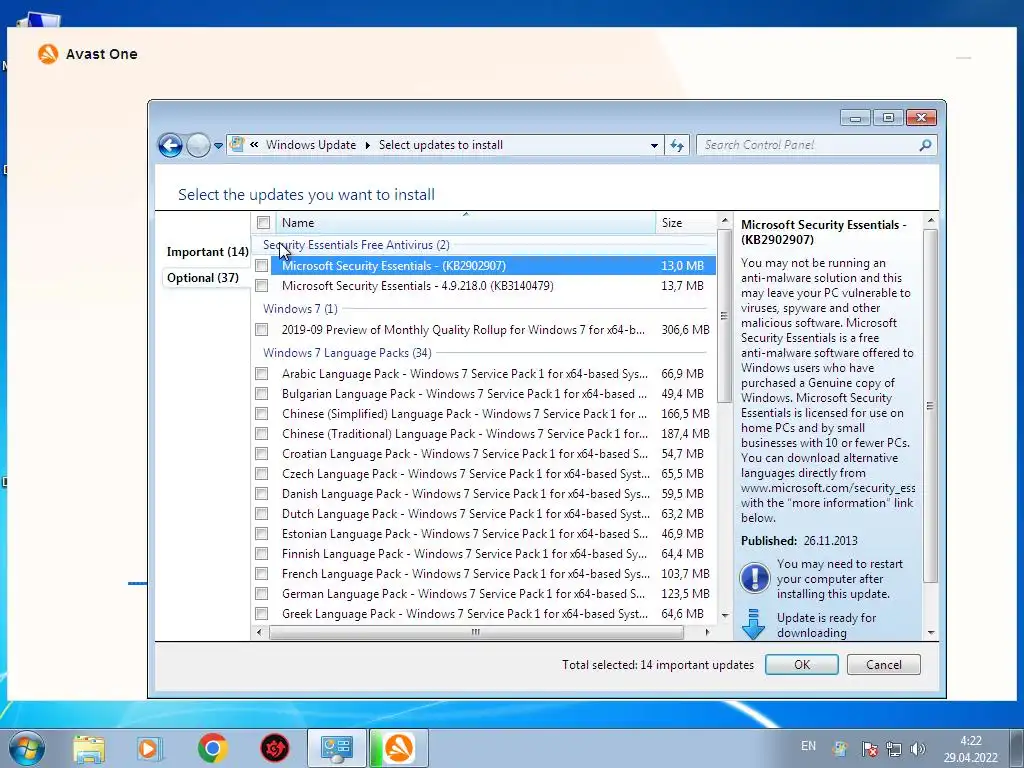This screenshot has width=1024, height=768.
Task: Open recent pages dropdown next to Forward arrow
Action: (x=218, y=146)
